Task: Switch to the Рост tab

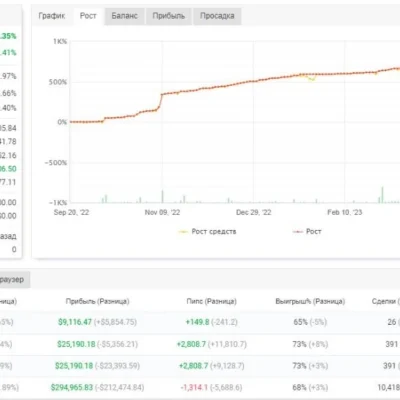Action: (x=88, y=16)
